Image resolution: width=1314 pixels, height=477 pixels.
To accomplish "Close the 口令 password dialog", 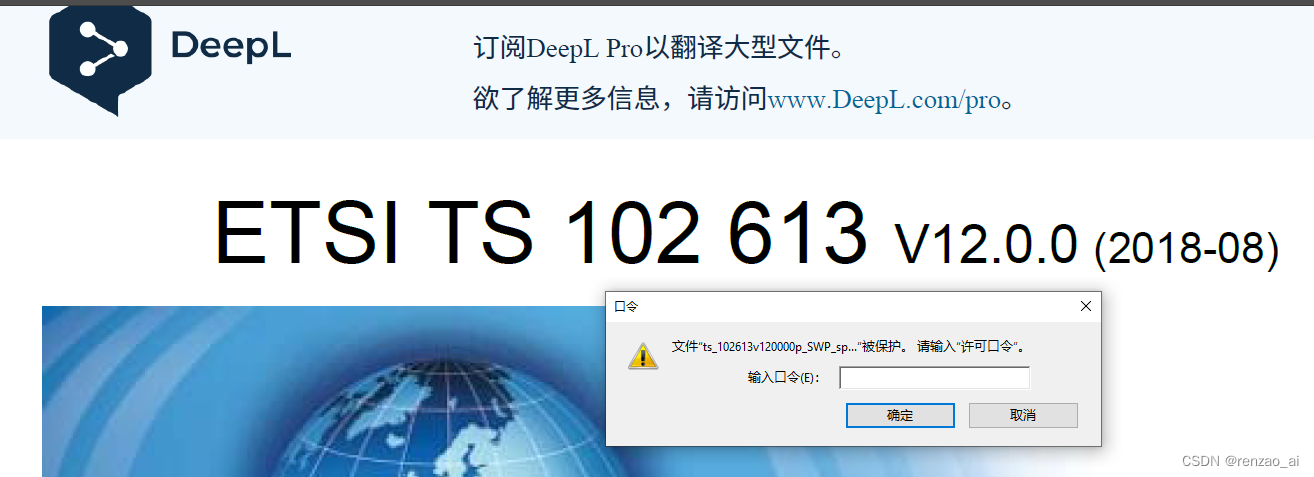I will [x=1085, y=307].
